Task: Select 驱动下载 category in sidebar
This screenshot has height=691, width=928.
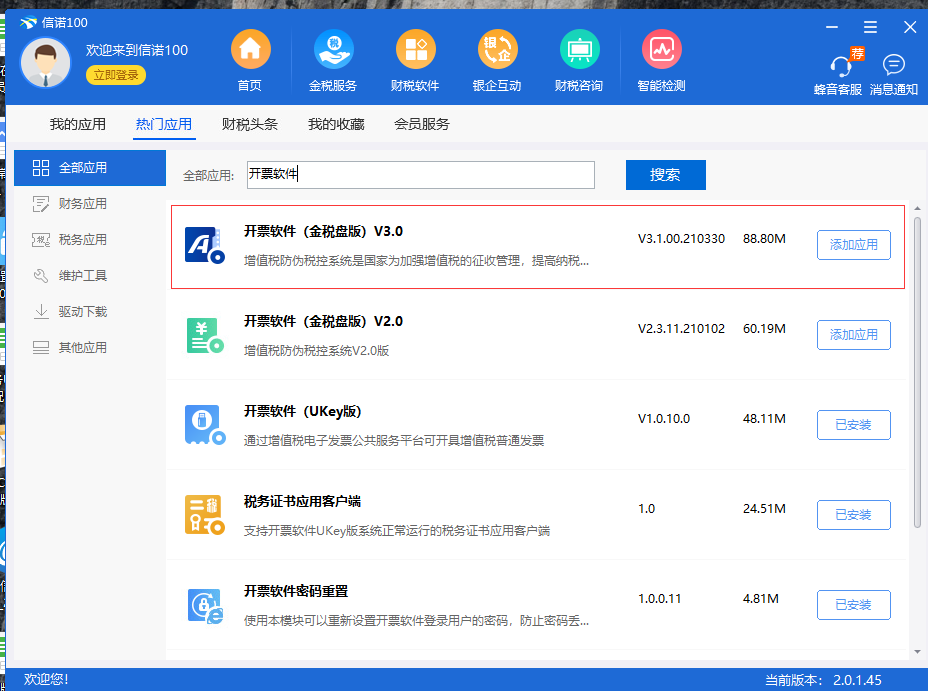Action: pyautogui.click(x=90, y=312)
